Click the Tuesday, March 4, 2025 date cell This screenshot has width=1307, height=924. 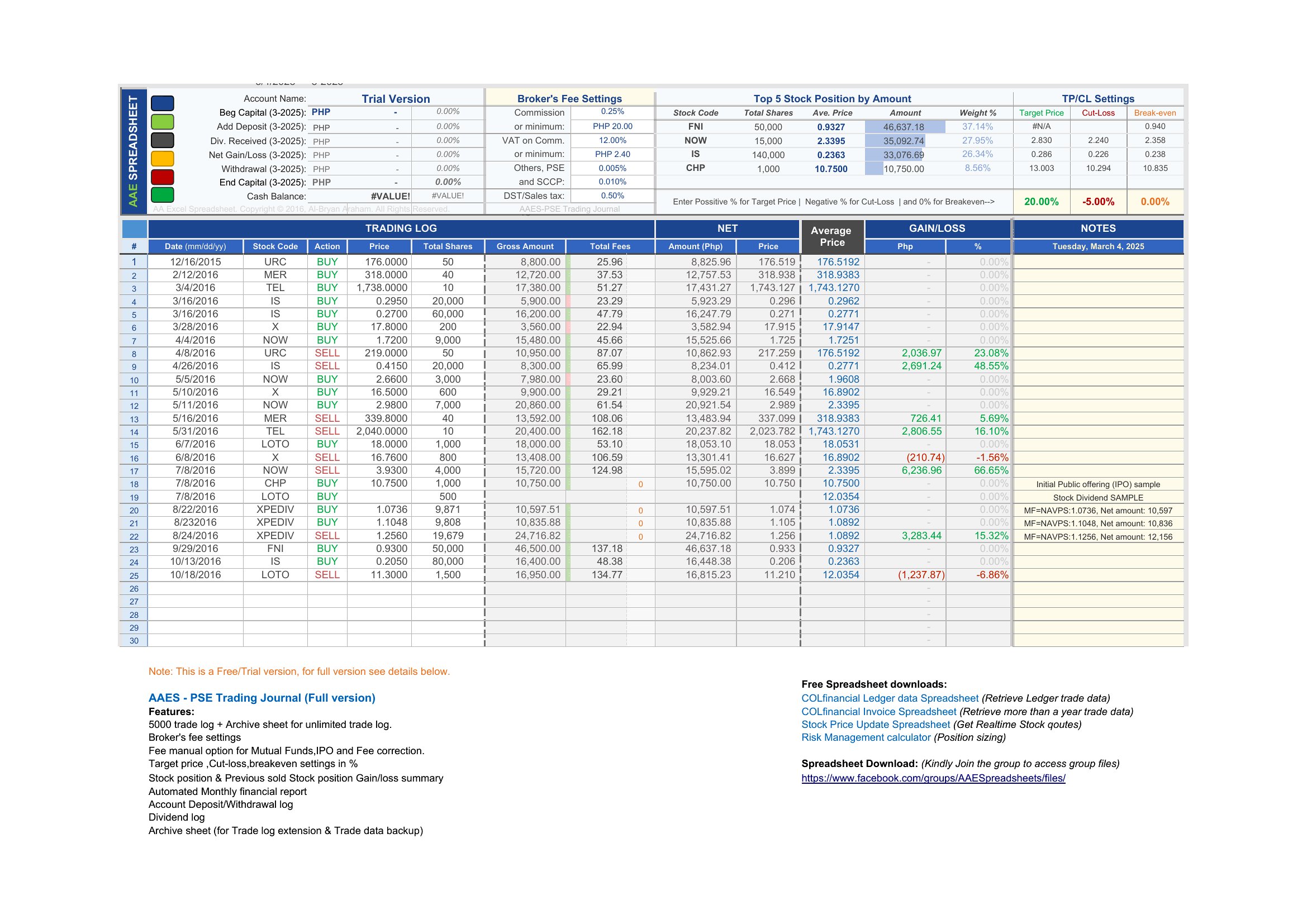pos(1098,246)
